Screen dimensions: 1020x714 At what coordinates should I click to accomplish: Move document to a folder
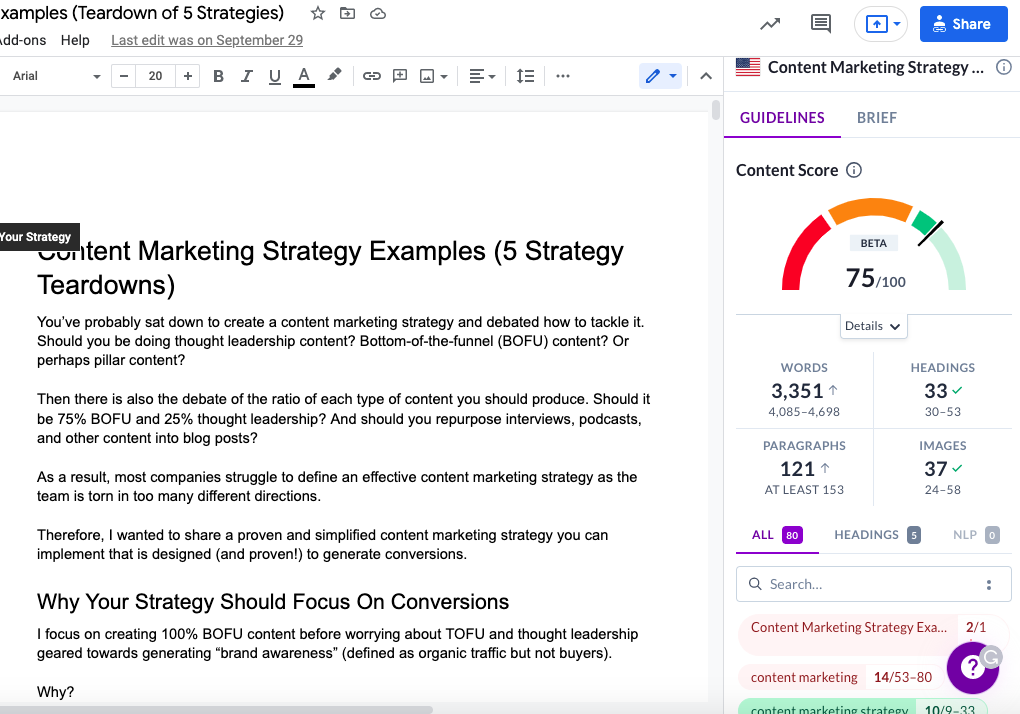tap(347, 13)
